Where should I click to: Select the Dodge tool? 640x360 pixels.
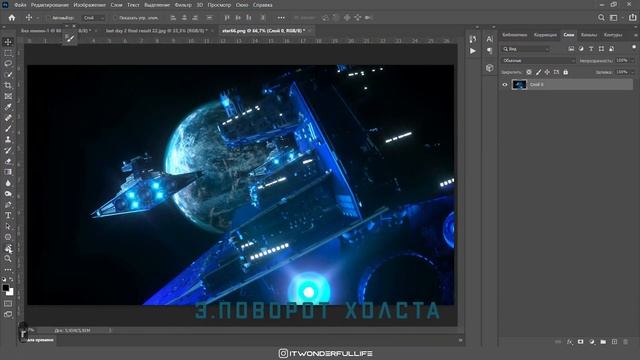[8, 193]
